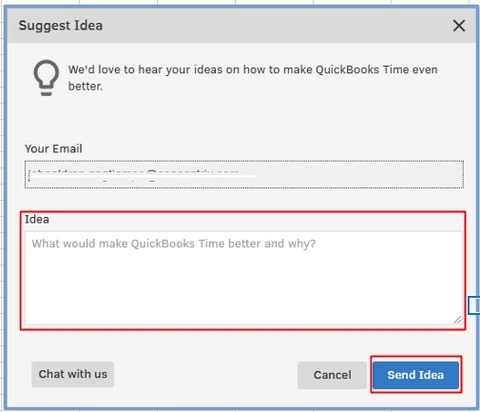This screenshot has height=412, width=480.
Task: Click the Idea field label
Action: coord(37,219)
